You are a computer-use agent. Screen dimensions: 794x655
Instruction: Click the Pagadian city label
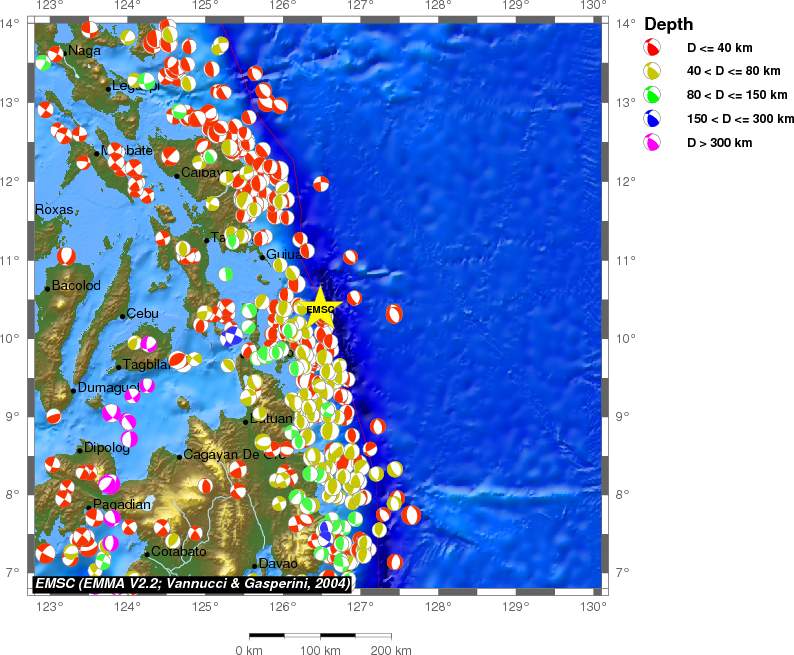pos(121,505)
